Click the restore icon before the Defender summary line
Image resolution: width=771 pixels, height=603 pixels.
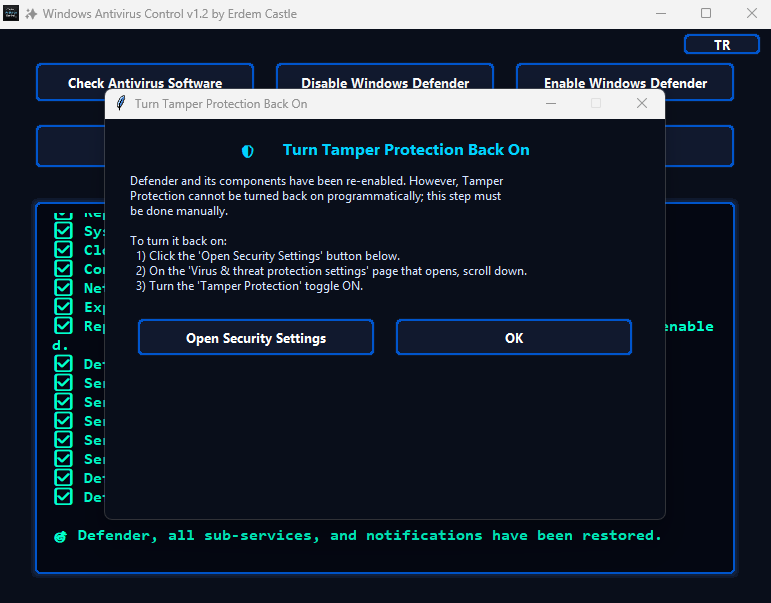[x=60, y=537]
